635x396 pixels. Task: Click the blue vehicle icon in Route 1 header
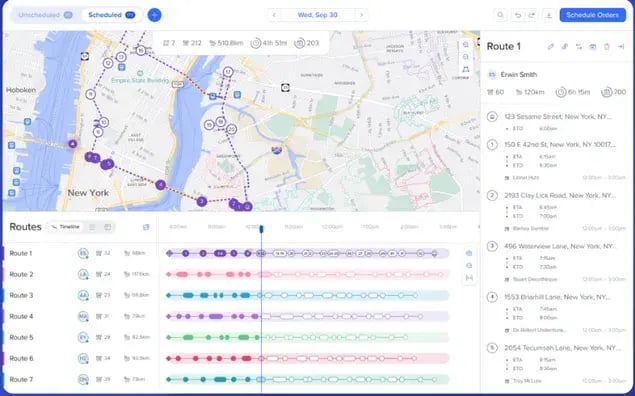(x=592, y=47)
